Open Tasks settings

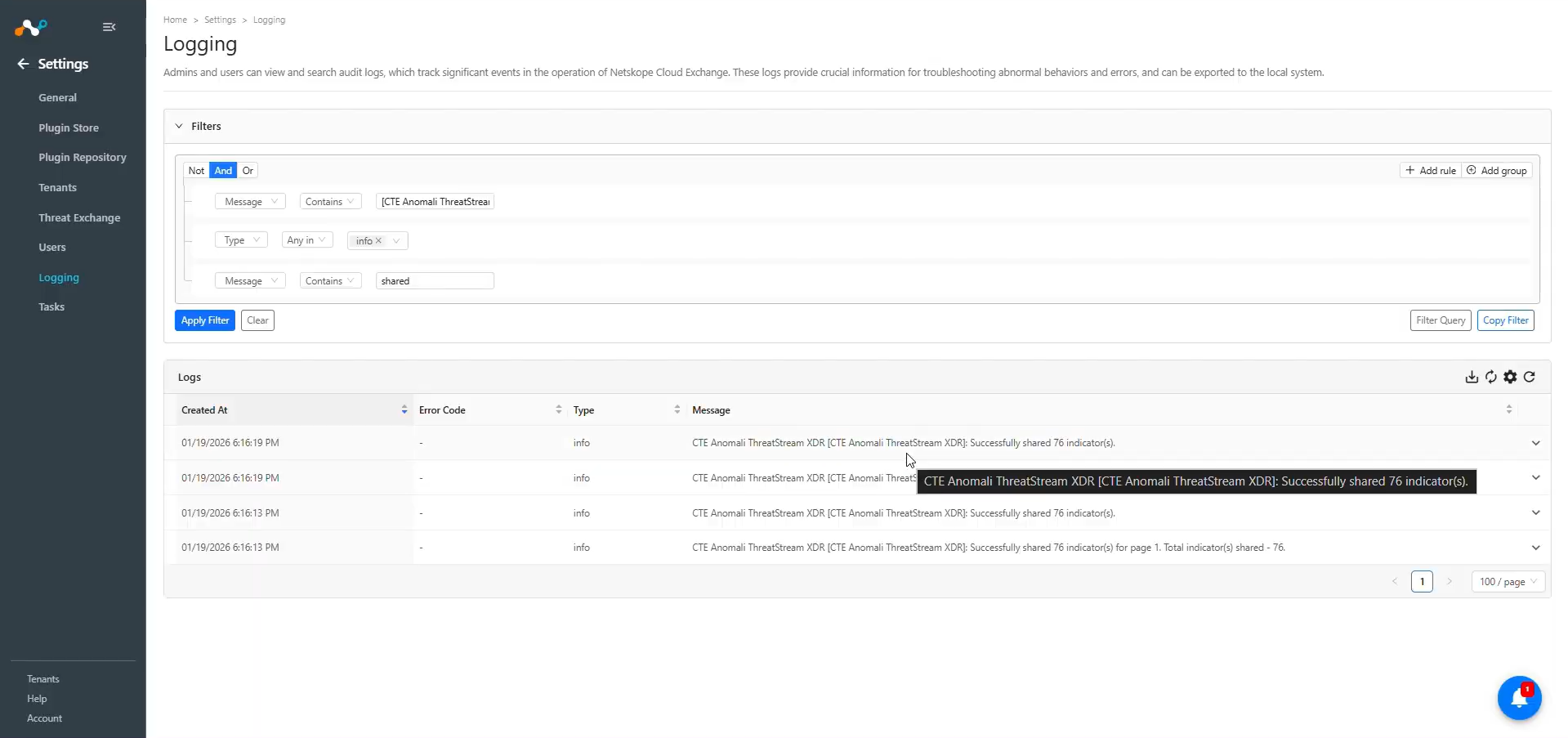pos(51,306)
